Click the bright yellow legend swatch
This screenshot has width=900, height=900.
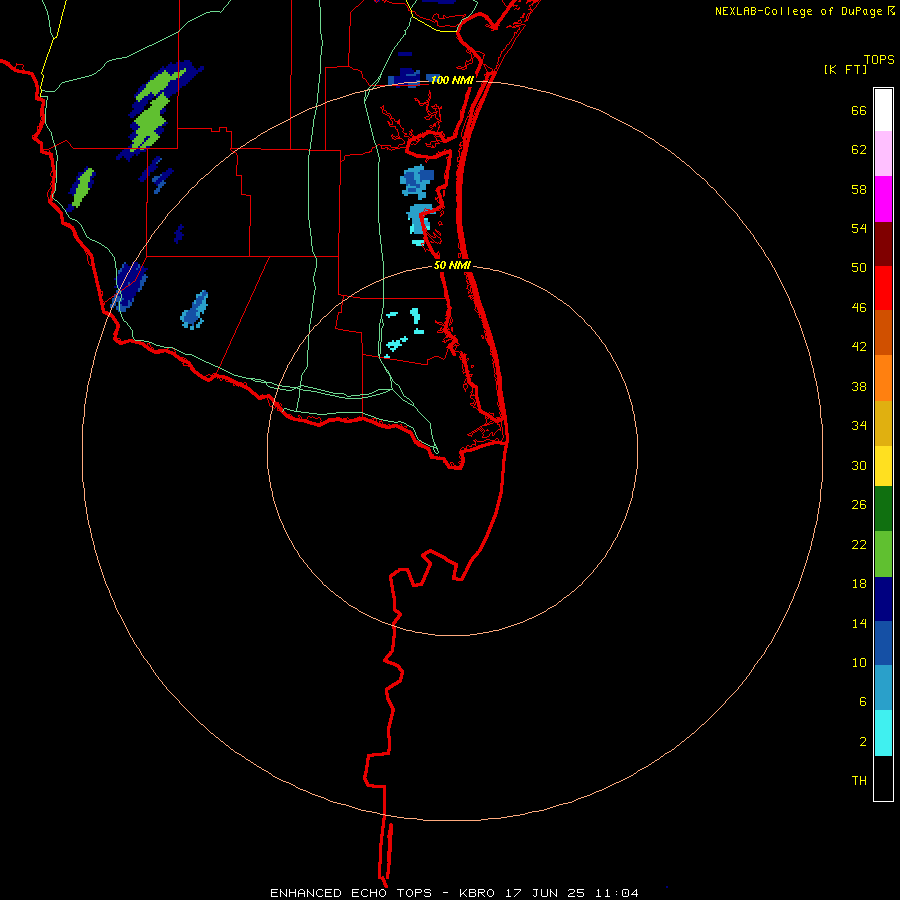point(883,466)
